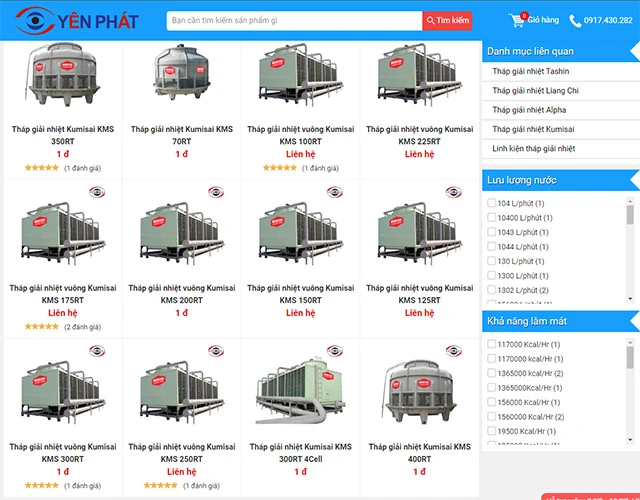Screen dimensions: 640x500
Task: Click the star rating under KMS 175RT
Action: [x=41, y=327]
